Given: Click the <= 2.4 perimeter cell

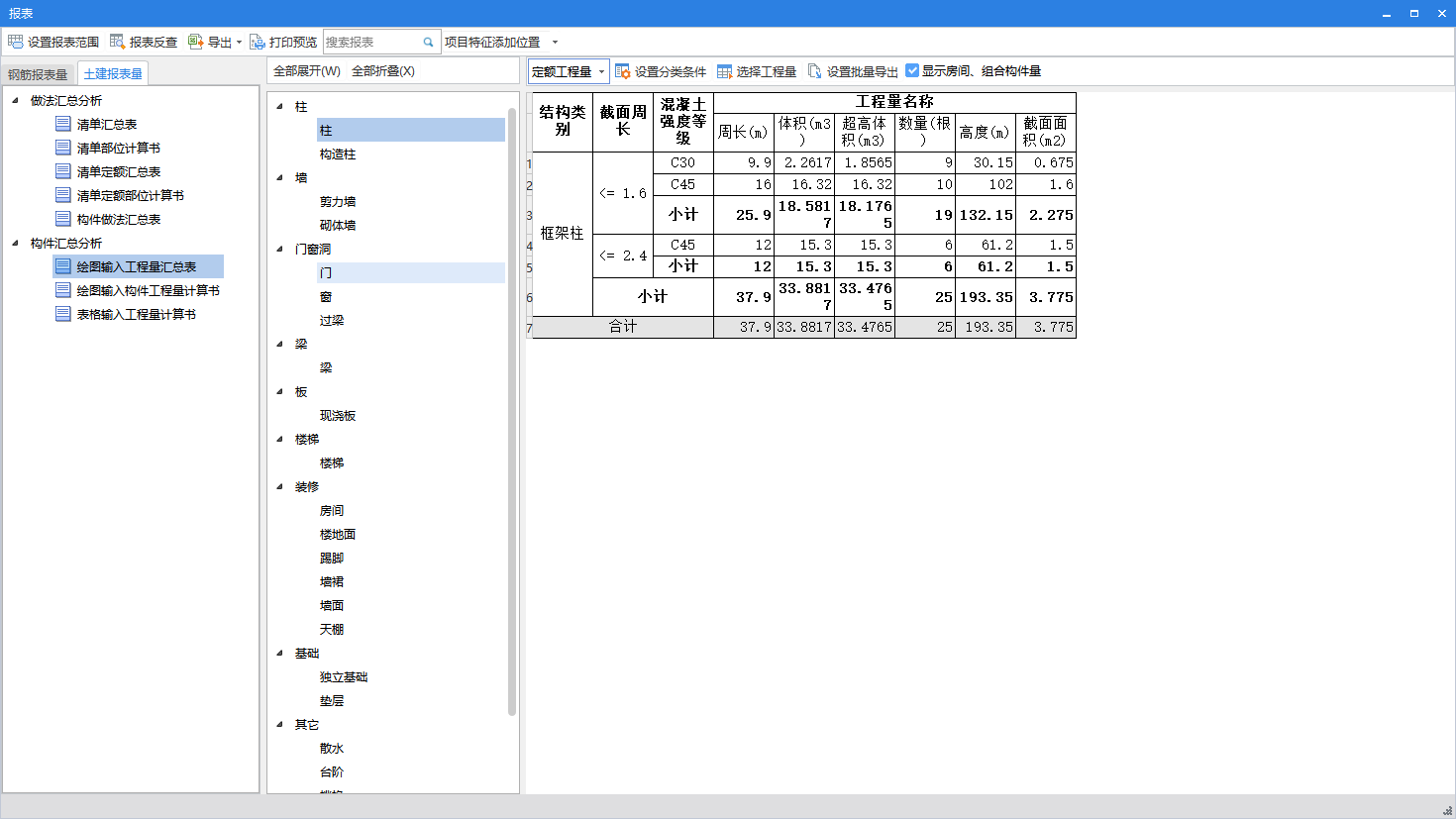Looking at the screenshot, I should (x=623, y=256).
